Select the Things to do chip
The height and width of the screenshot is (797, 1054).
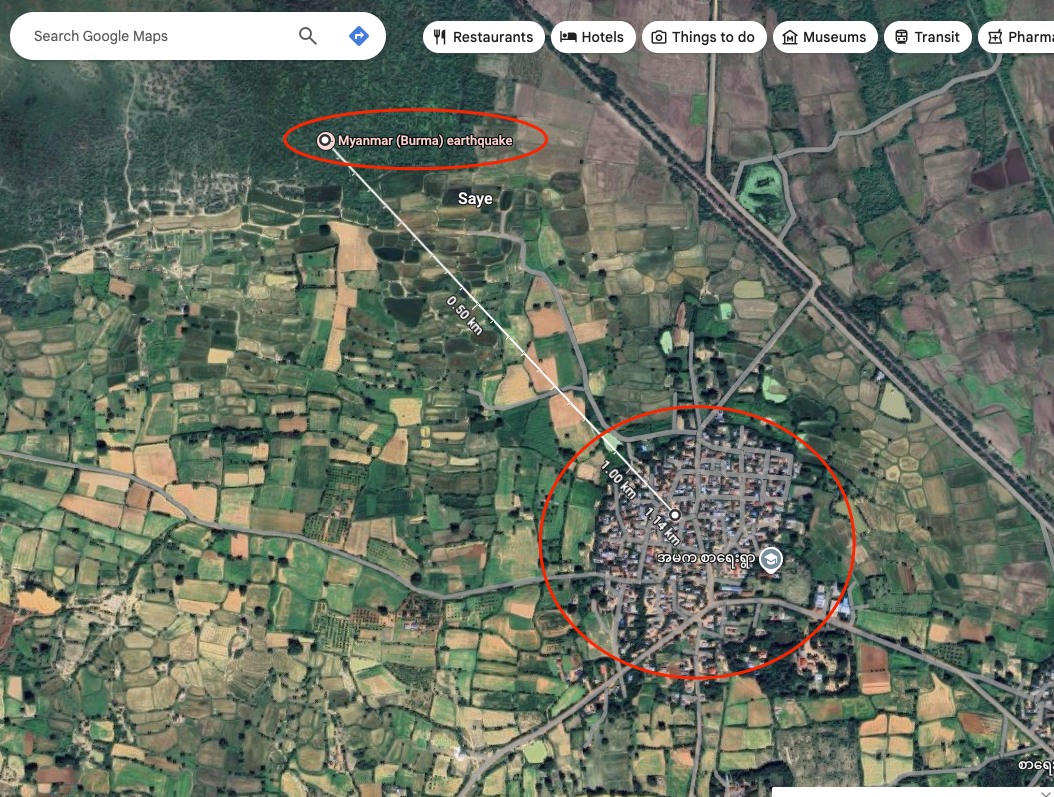[x=704, y=37]
